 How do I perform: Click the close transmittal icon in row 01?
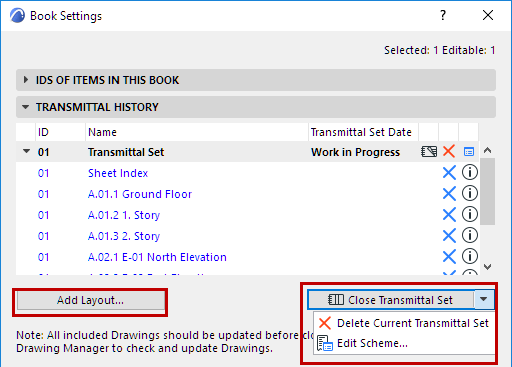coord(429,152)
